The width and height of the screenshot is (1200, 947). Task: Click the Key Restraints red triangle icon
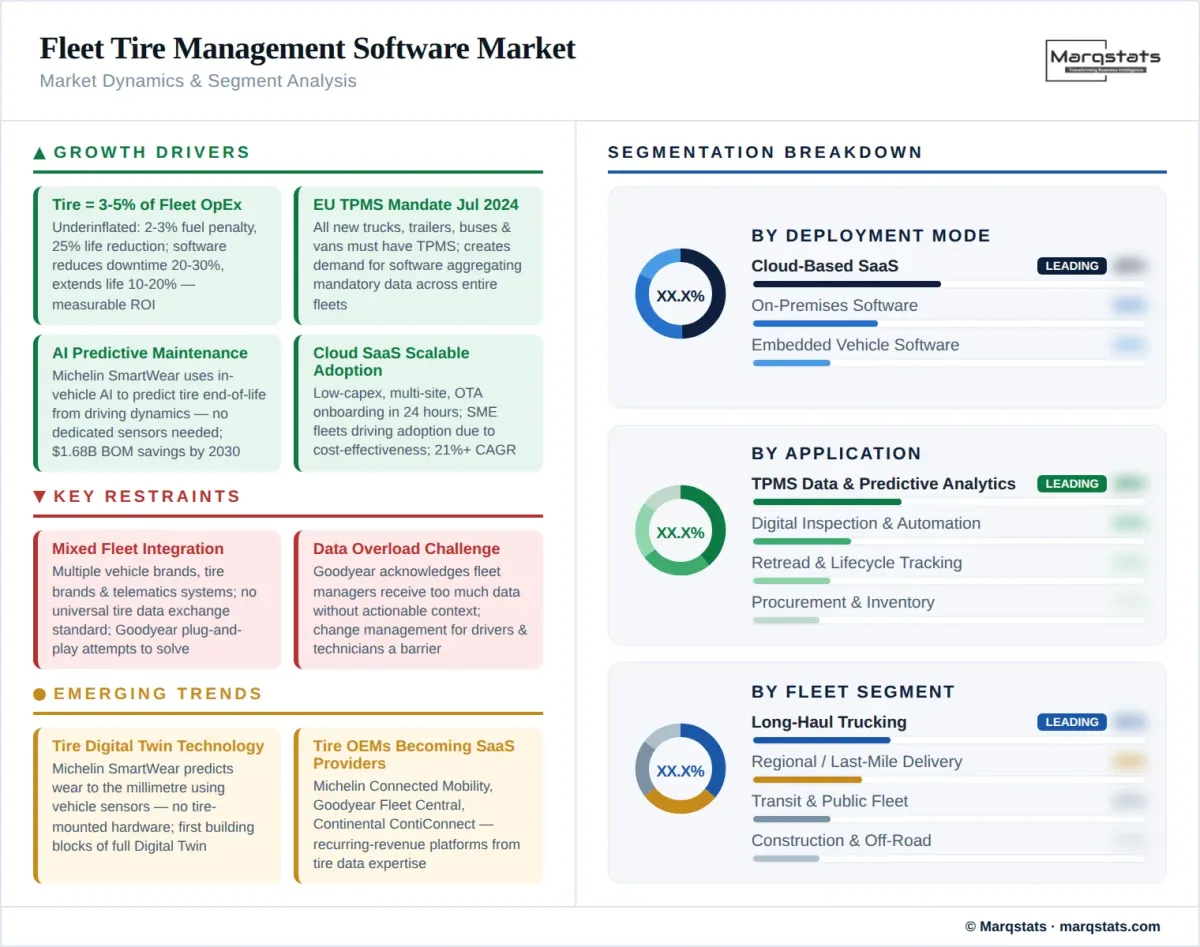click(39, 496)
